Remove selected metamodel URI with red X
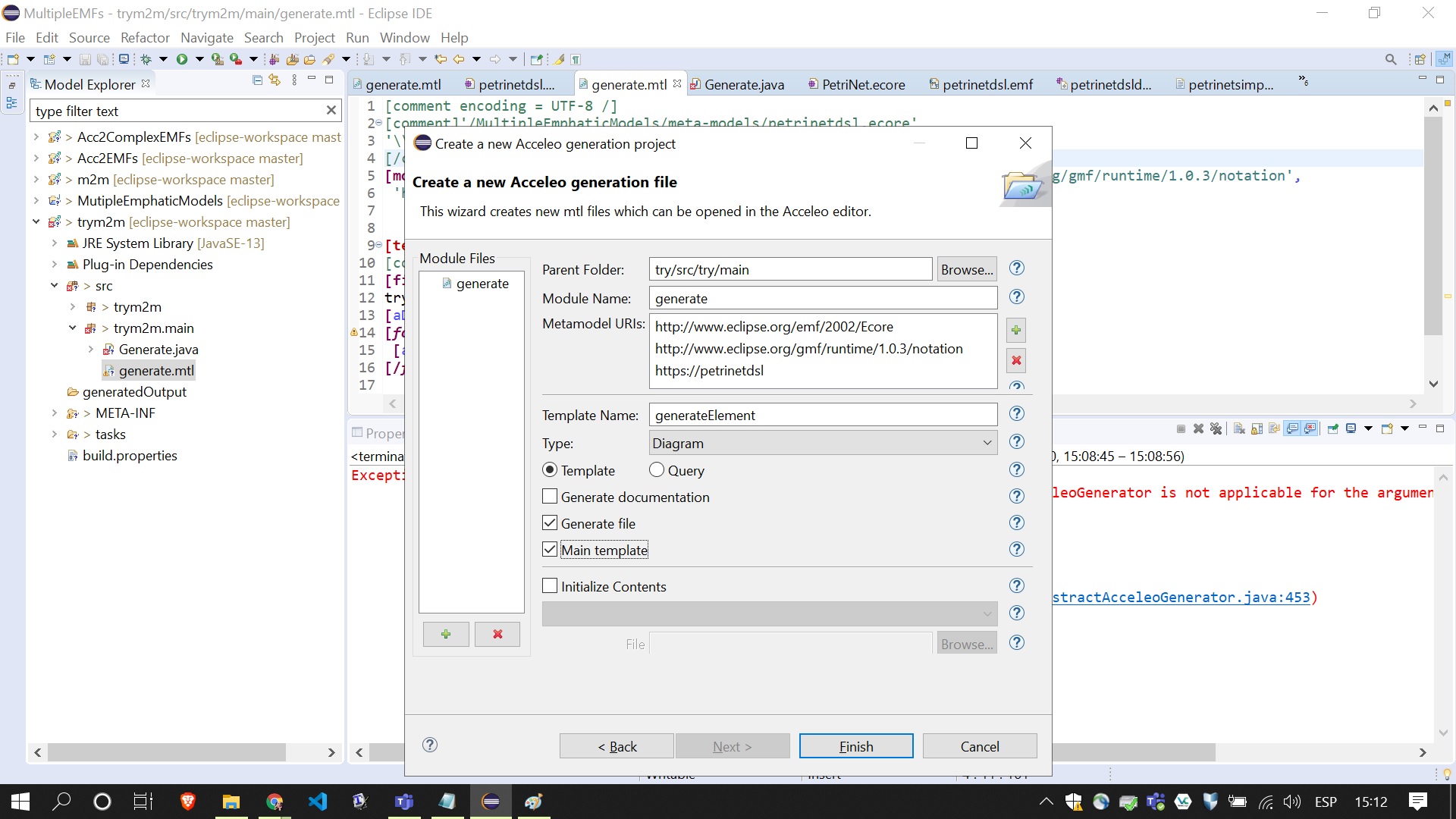This screenshot has height=819, width=1456. (x=1016, y=360)
